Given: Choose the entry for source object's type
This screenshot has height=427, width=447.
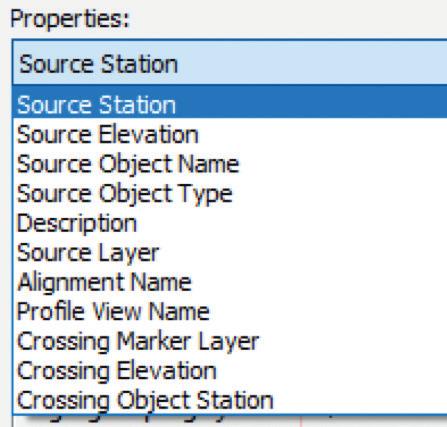Looking at the screenshot, I should (230, 193).
